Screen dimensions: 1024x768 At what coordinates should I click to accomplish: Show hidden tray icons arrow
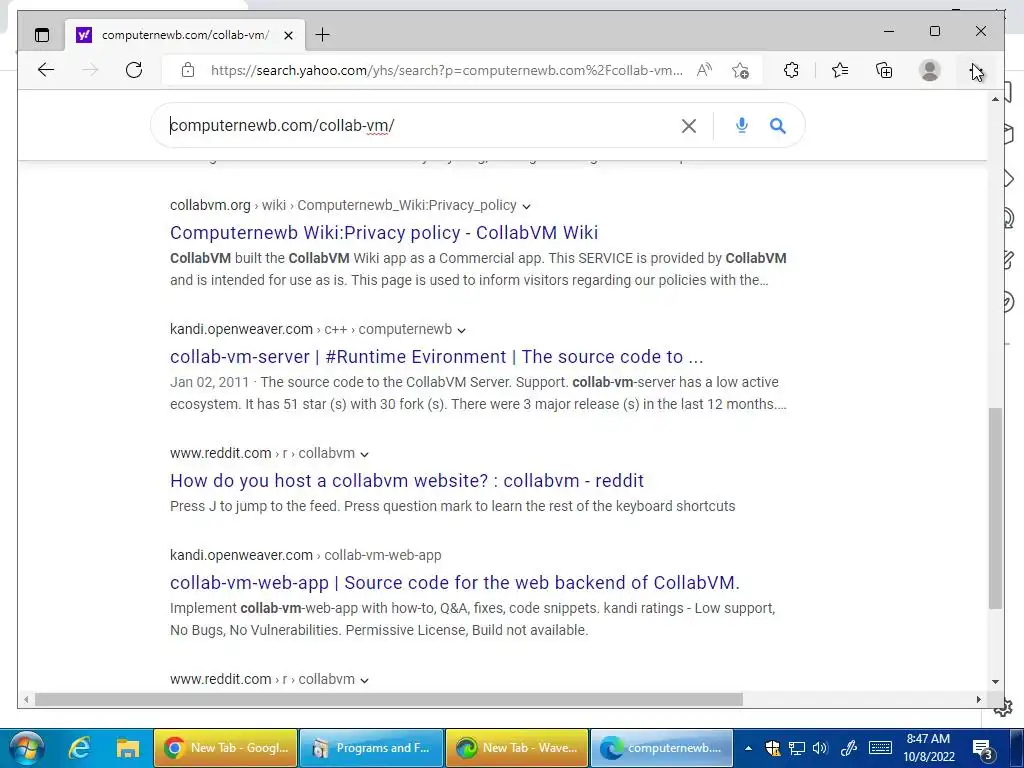point(748,748)
